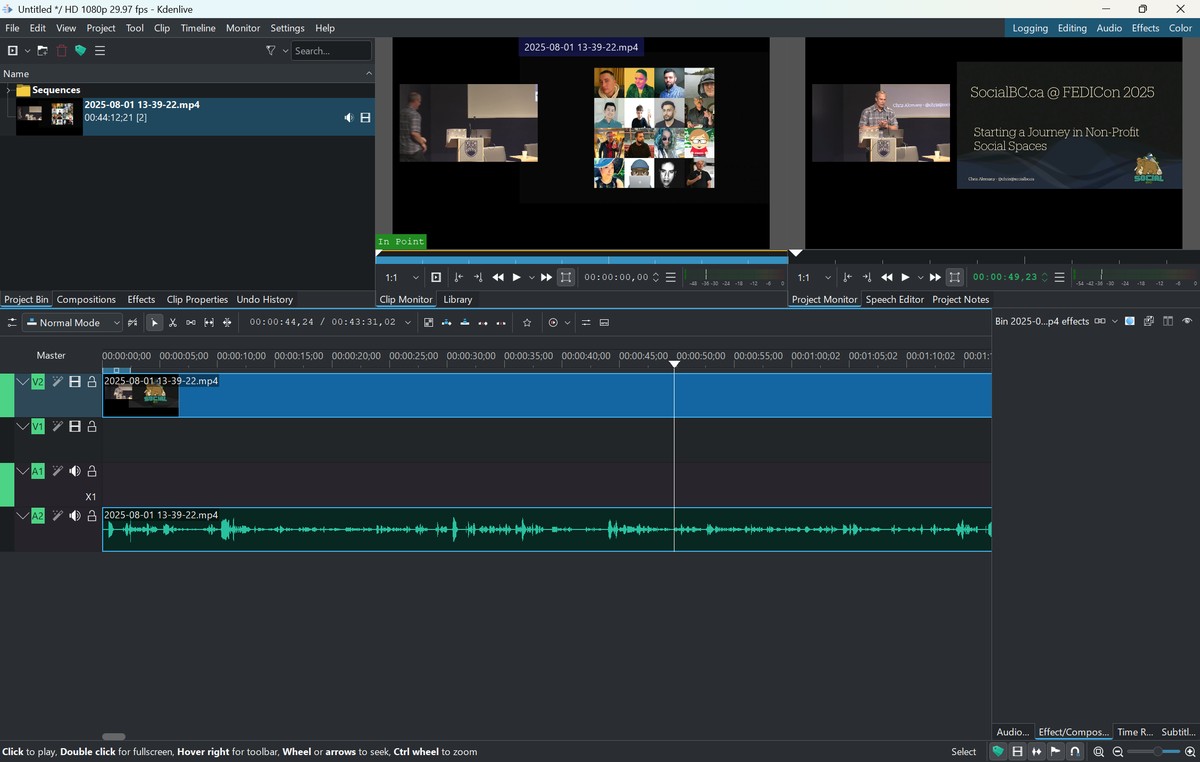Screen dimensions: 1200x762
Task: Click the Favorite effects star icon
Action: (x=527, y=323)
